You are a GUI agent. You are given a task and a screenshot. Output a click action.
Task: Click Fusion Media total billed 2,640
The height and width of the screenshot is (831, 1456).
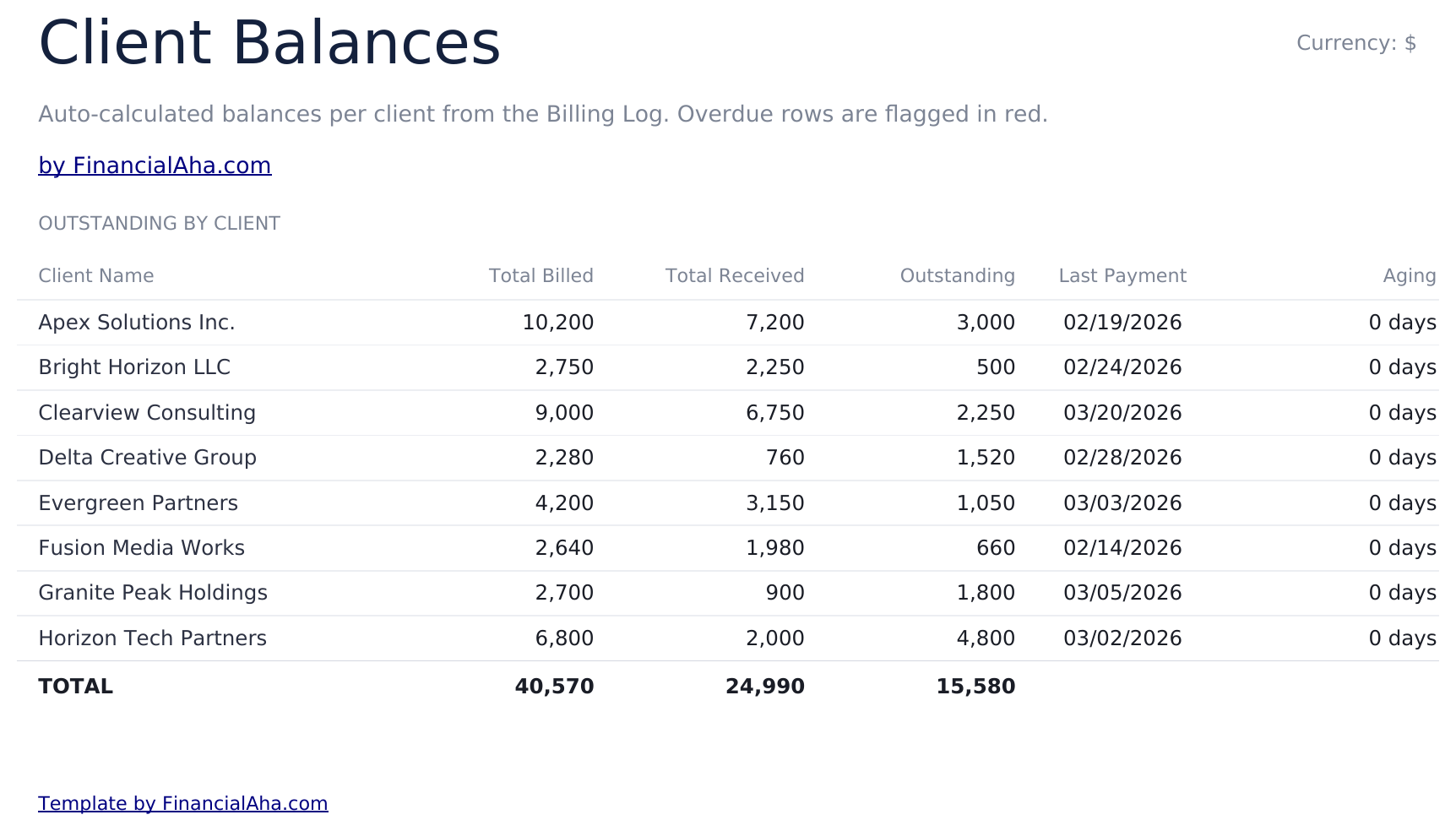(564, 548)
